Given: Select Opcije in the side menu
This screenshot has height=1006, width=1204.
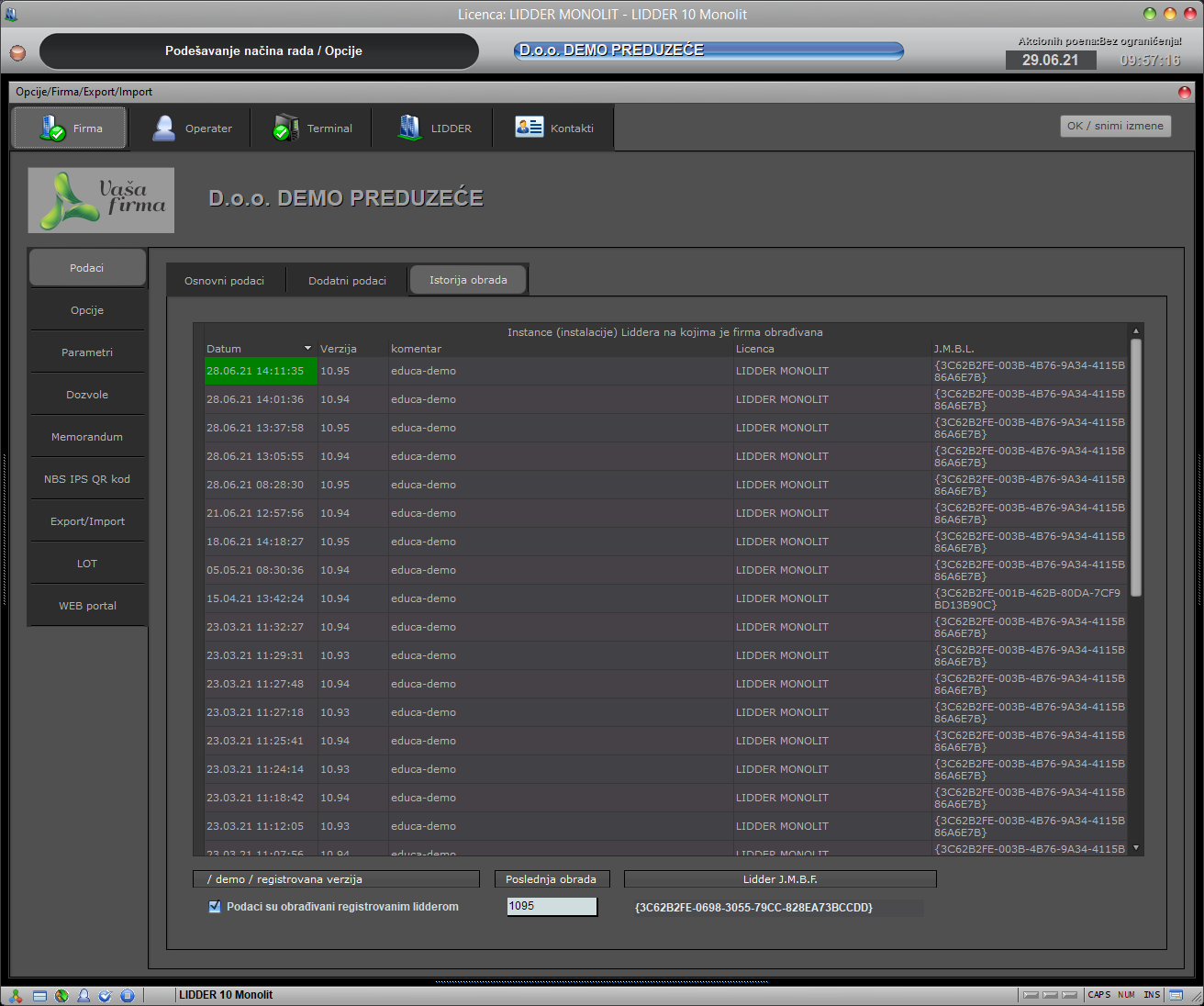Looking at the screenshot, I should pyautogui.click(x=87, y=310).
